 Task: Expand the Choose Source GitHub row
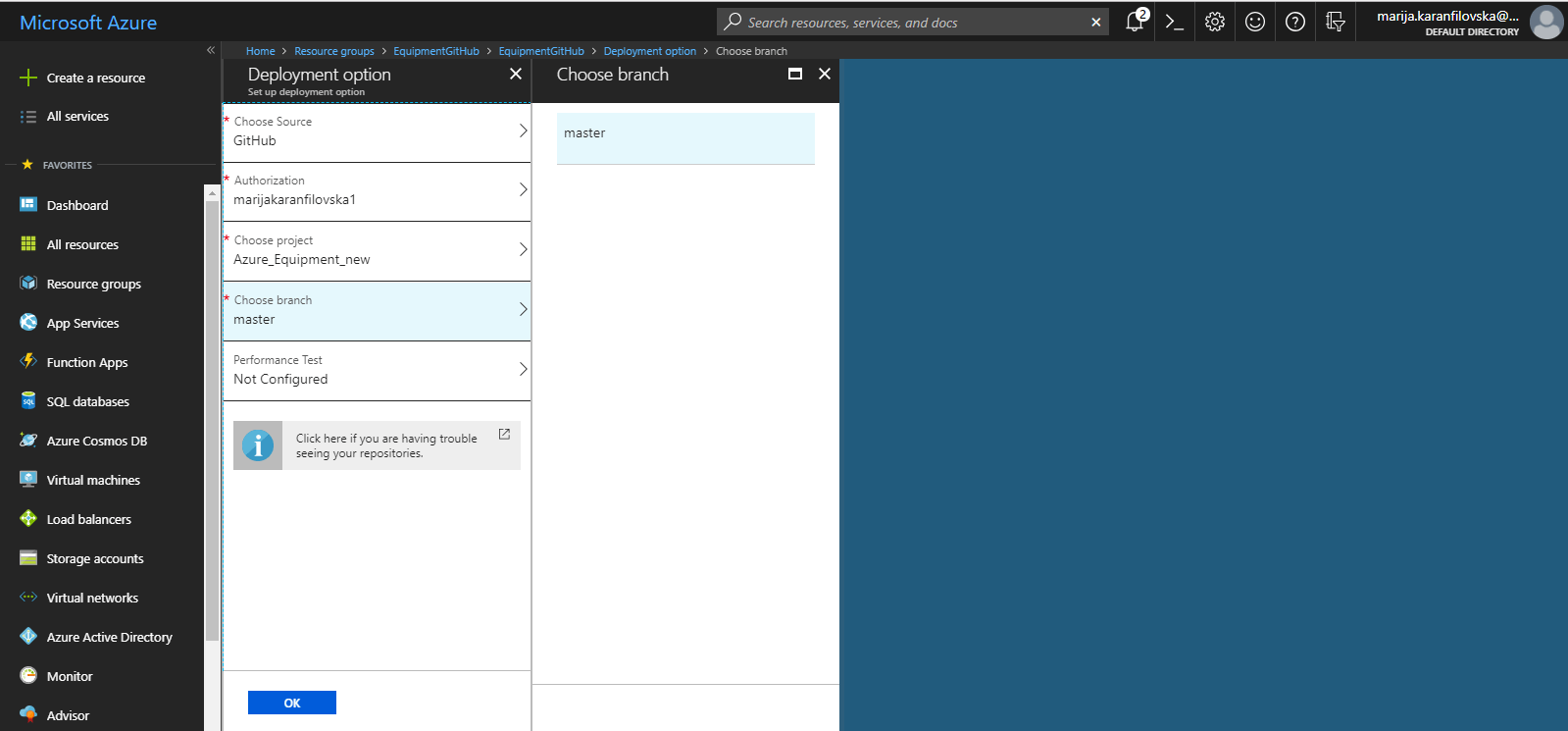377,131
